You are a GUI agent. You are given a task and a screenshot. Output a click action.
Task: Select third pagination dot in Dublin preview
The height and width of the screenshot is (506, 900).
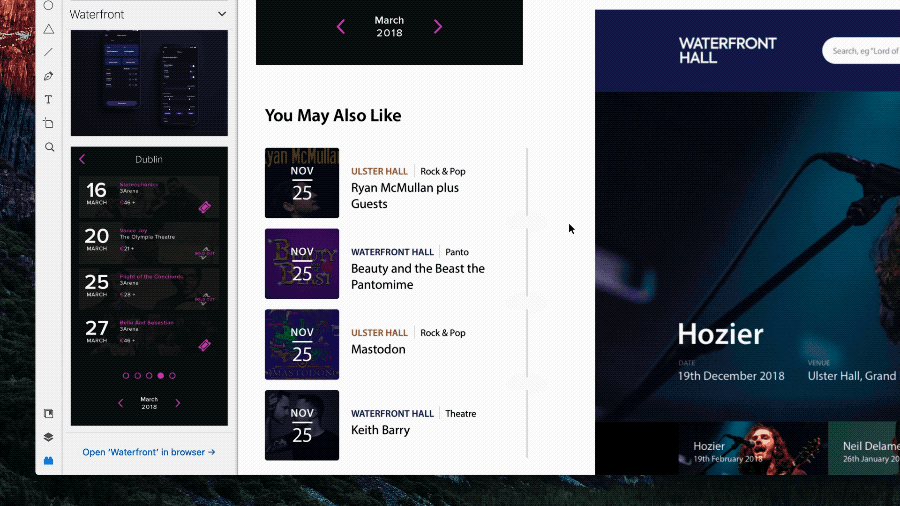tap(149, 376)
